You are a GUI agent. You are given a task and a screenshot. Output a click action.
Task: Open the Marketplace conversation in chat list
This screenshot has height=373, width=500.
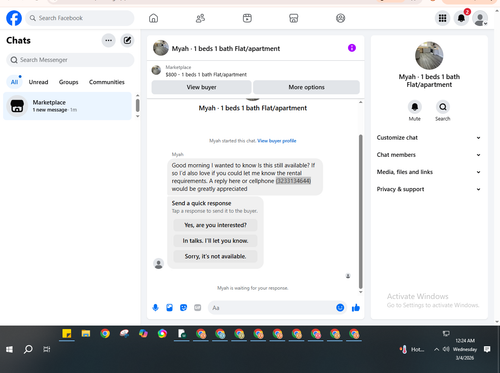67,106
